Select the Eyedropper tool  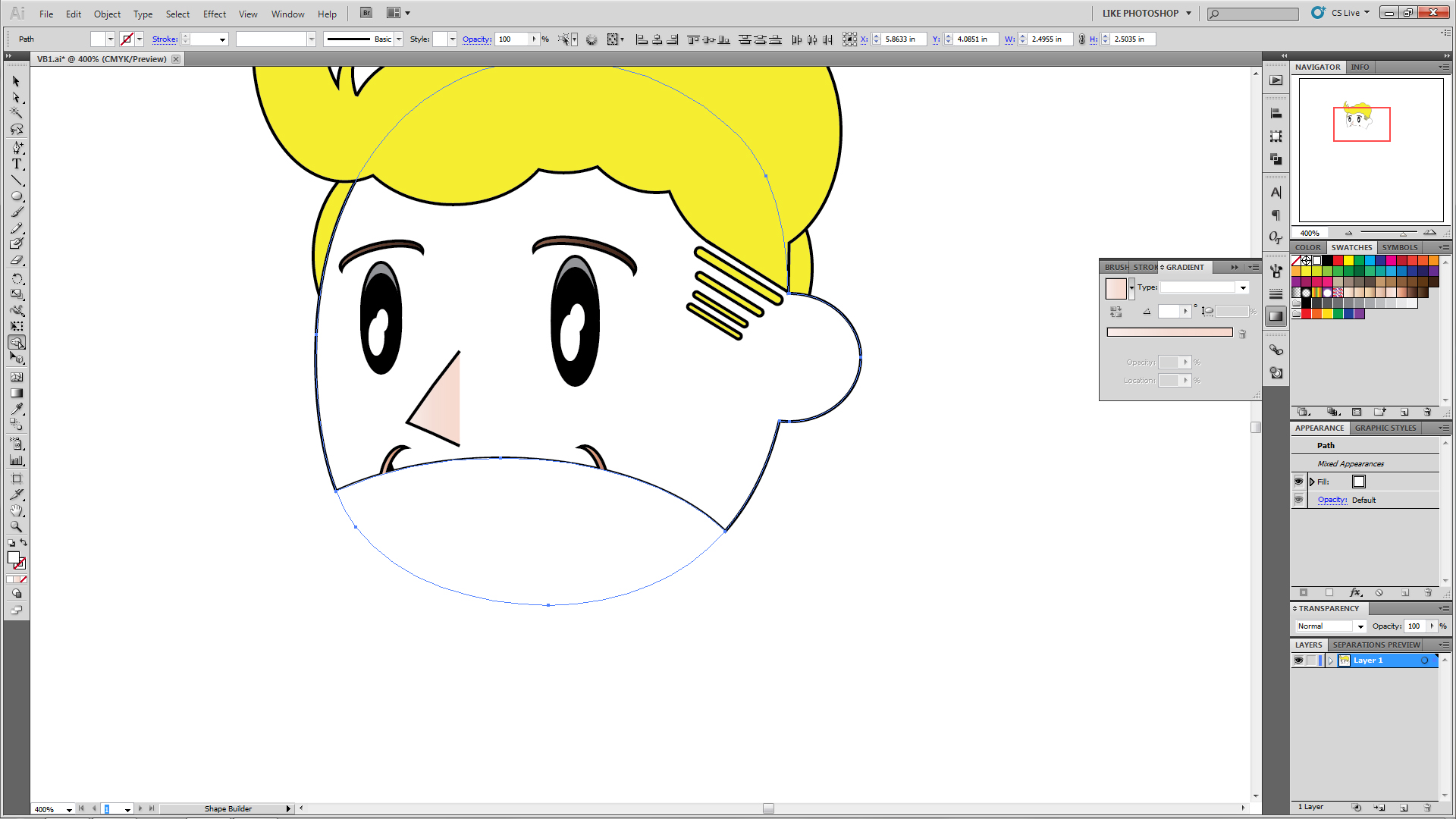click(16, 409)
